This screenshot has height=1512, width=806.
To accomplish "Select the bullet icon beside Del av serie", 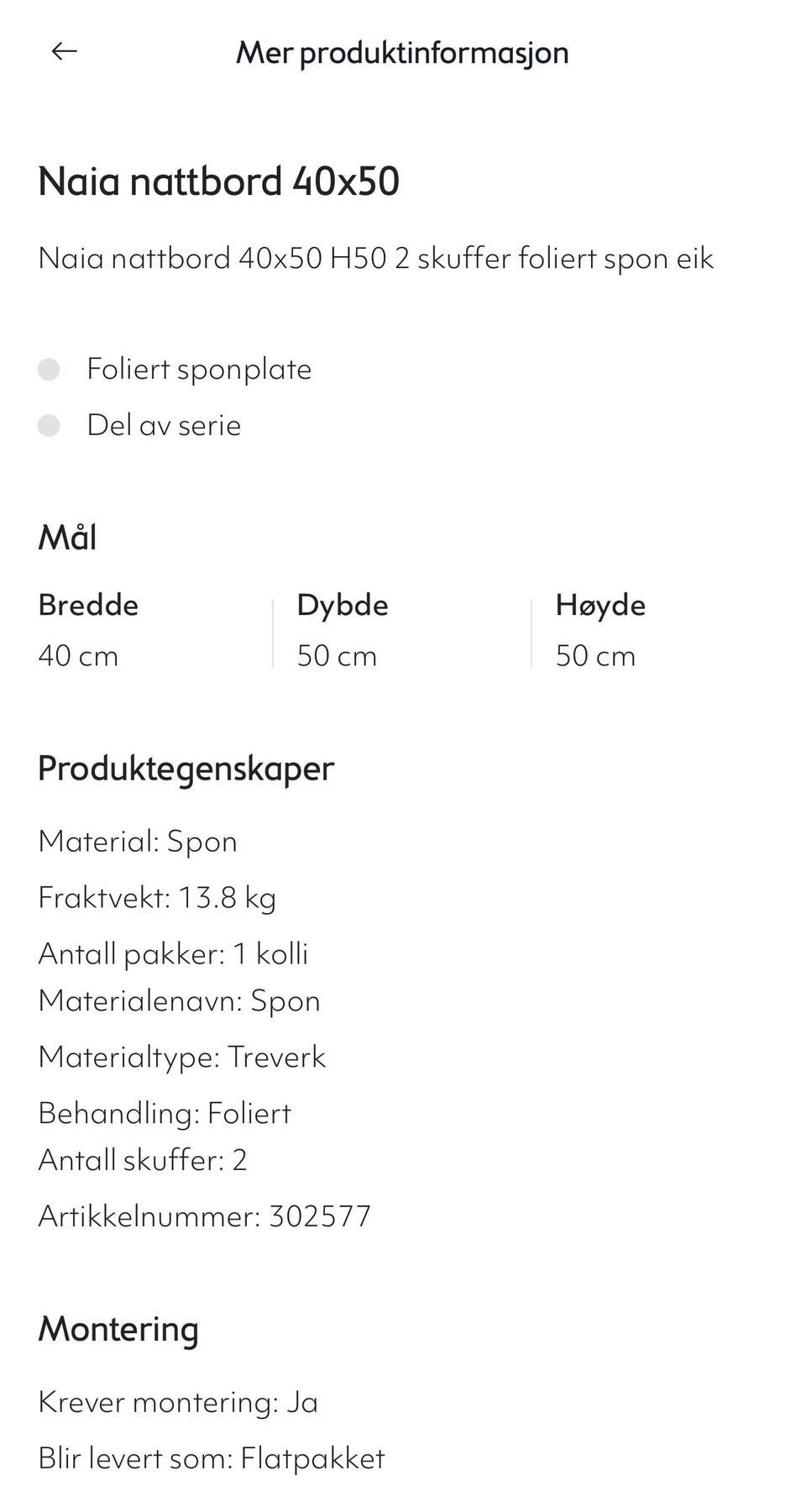I will coord(50,425).
